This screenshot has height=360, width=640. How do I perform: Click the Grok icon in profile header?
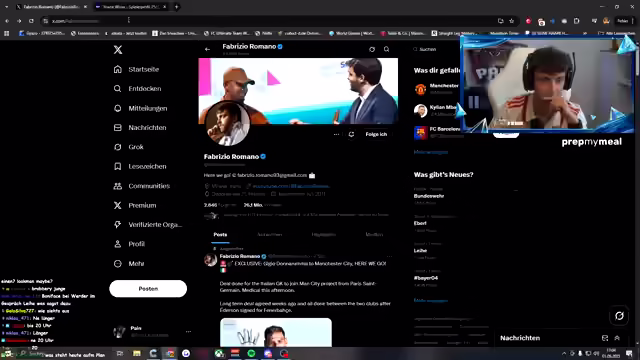pyautogui.click(x=372, y=49)
